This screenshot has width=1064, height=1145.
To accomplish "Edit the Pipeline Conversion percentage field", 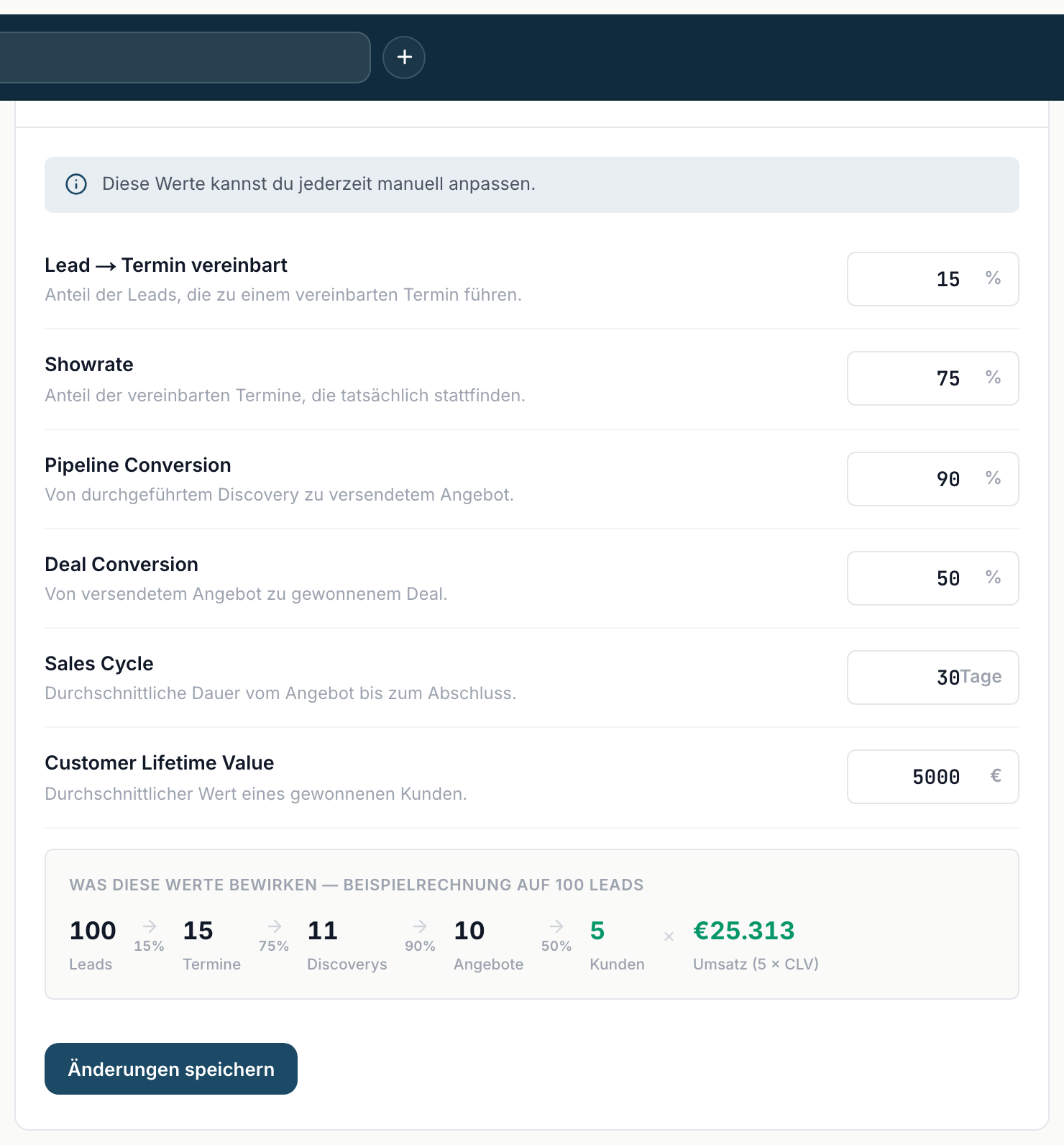I will (932, 479).
